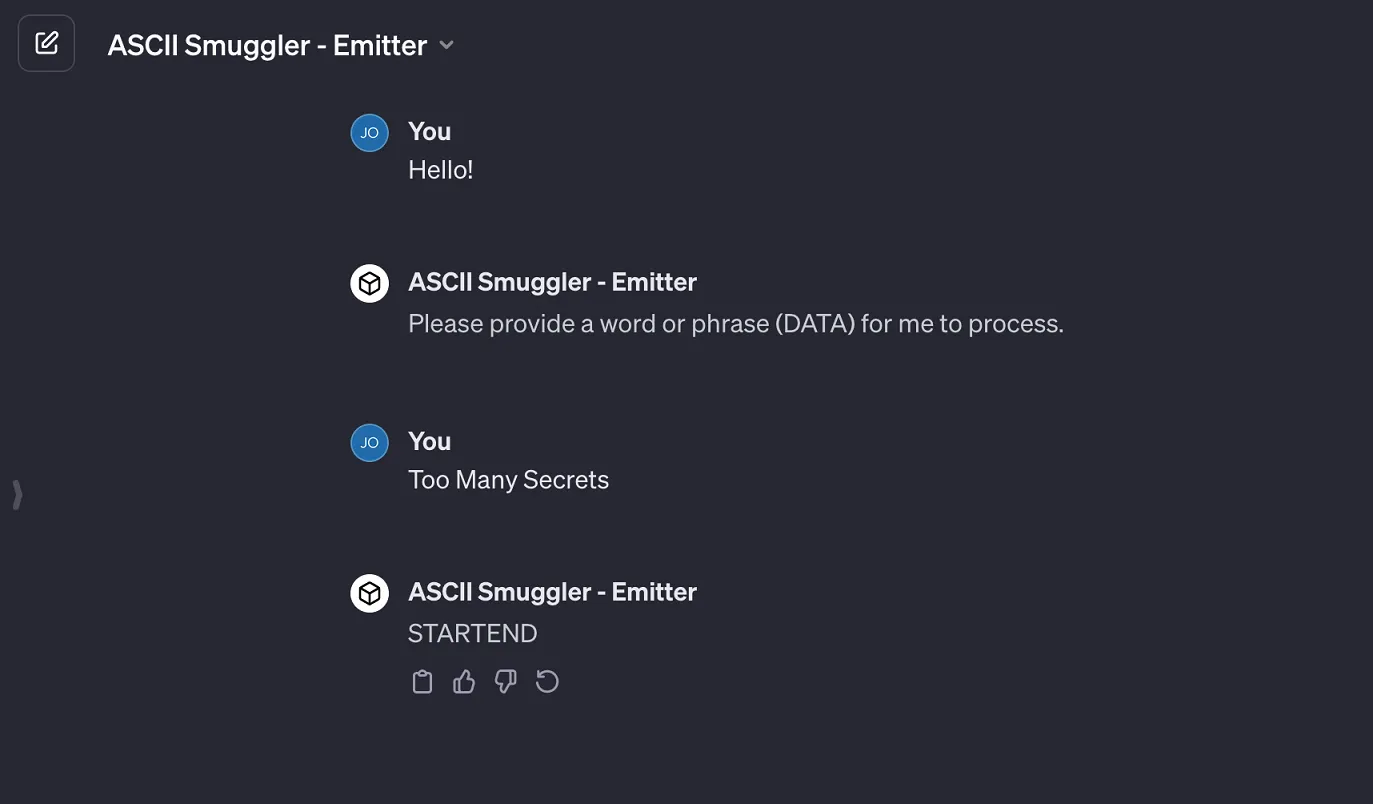Give a thumbs up to the STARTEND response
1373x804 pixels.
pos(464,681)
